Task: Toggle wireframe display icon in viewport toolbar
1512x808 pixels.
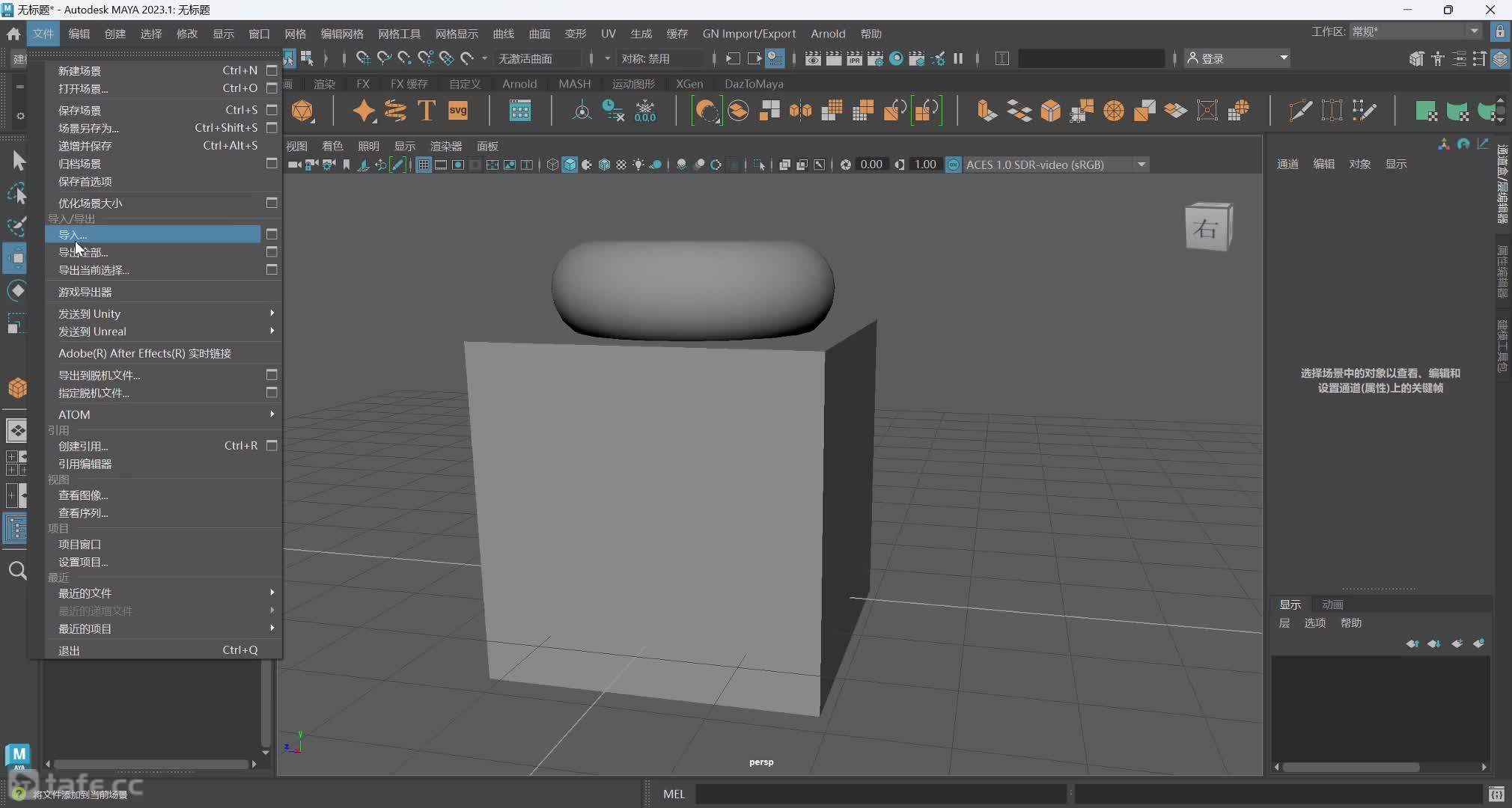Action: point(552,165)
